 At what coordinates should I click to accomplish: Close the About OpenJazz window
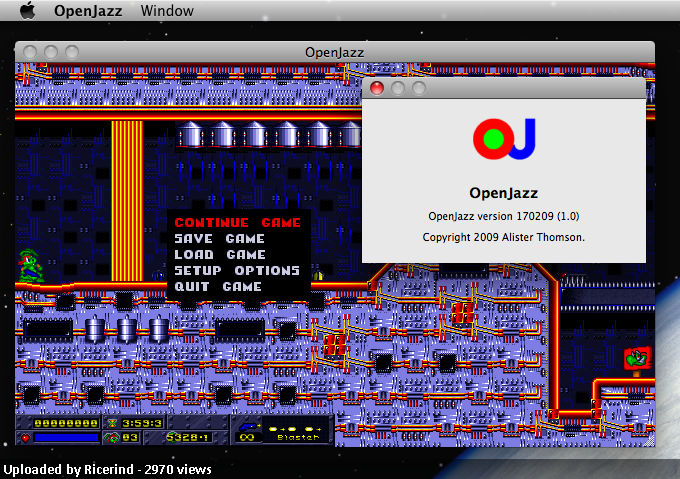point(377,88)
